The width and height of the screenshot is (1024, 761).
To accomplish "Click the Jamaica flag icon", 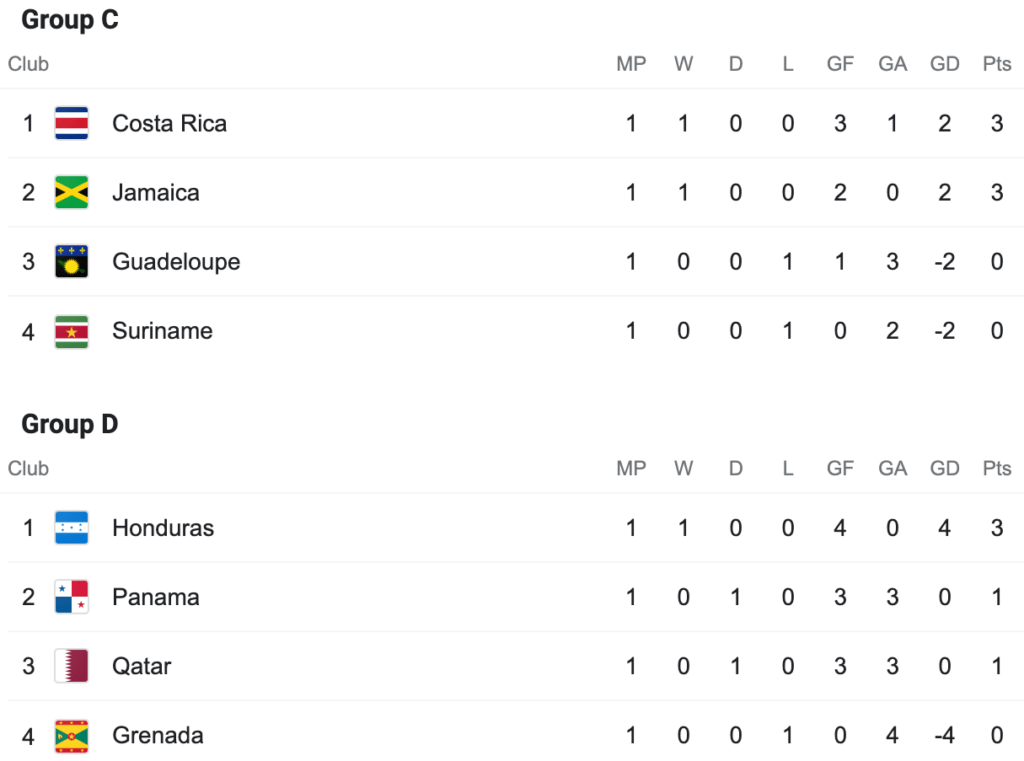I will [x=72, y=193].
